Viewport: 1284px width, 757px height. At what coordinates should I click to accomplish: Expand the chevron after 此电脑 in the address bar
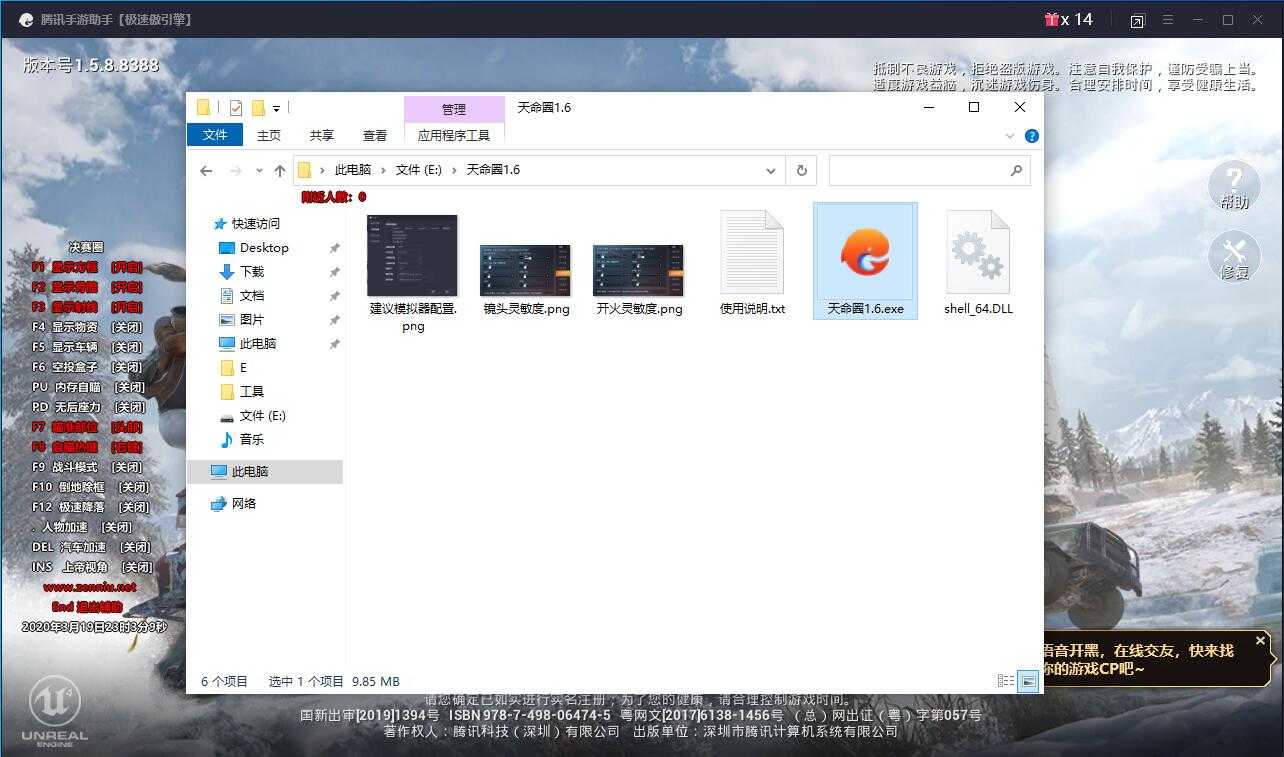(x=383, y=170)
